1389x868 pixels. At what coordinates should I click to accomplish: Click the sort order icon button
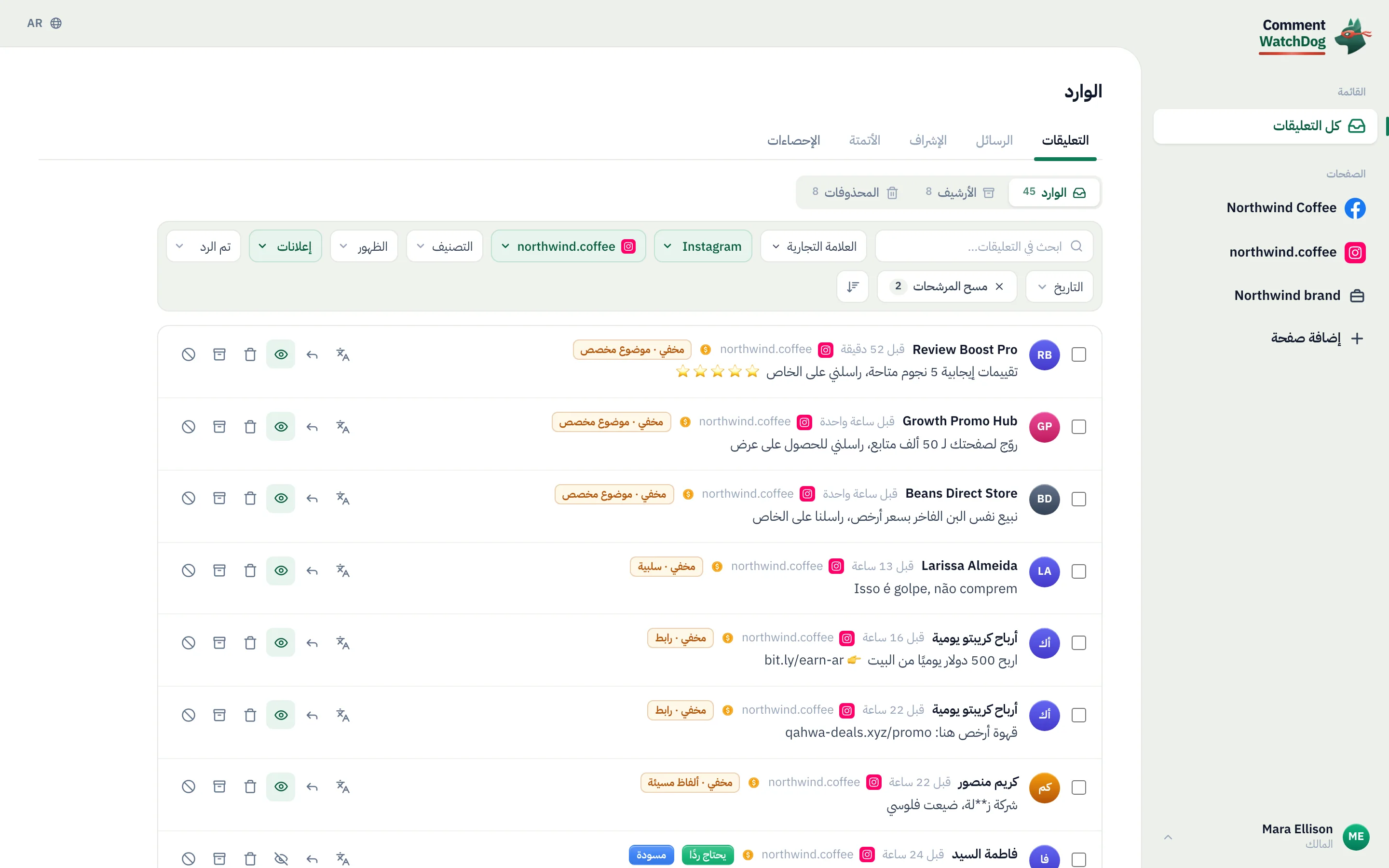(853, 286)
